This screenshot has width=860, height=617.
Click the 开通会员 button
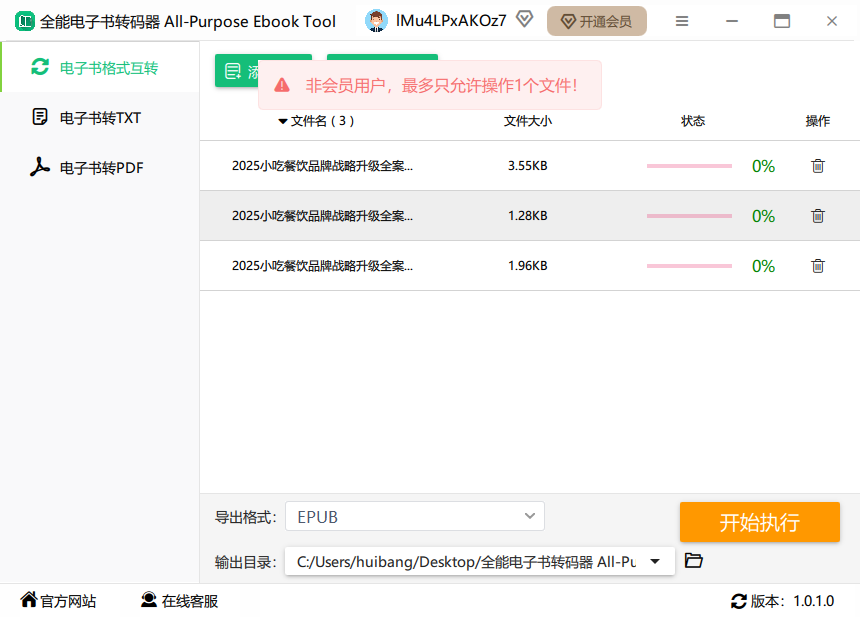[x=596, y=21]
